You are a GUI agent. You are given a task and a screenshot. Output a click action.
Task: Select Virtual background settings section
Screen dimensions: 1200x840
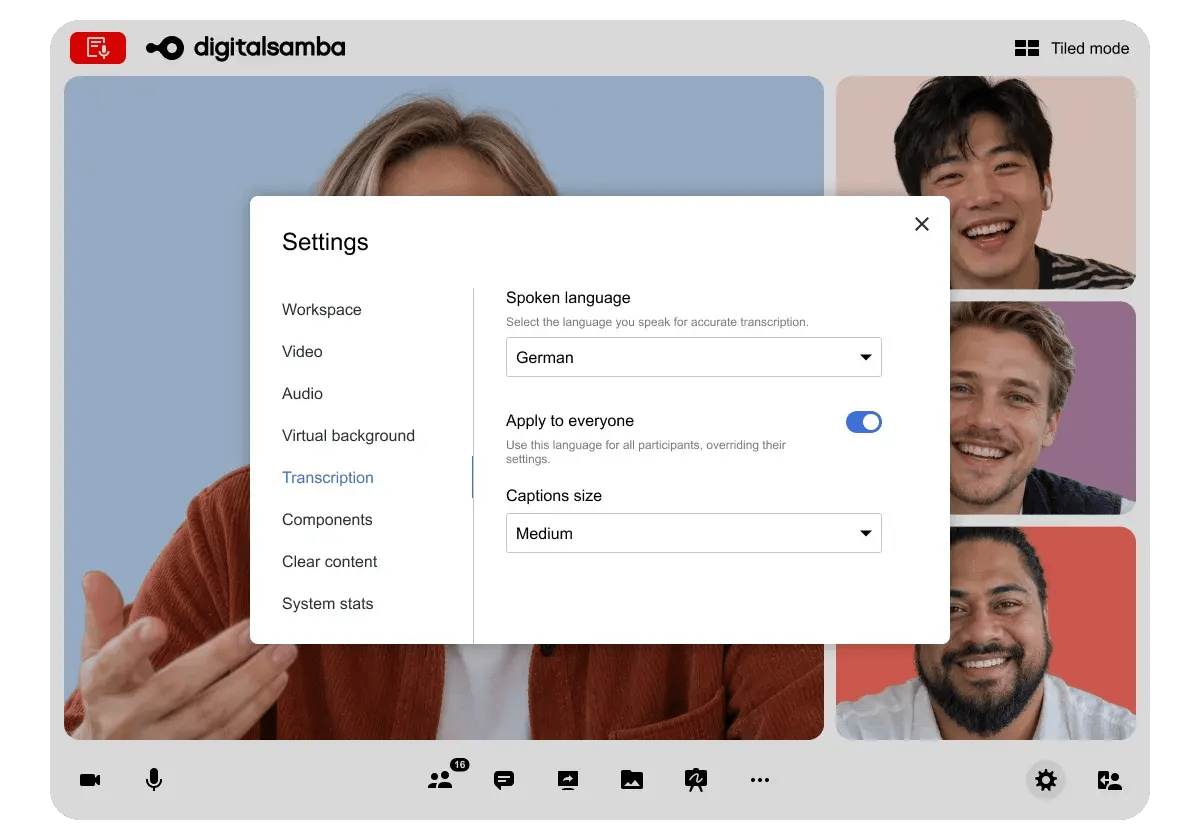coord(348,436)
